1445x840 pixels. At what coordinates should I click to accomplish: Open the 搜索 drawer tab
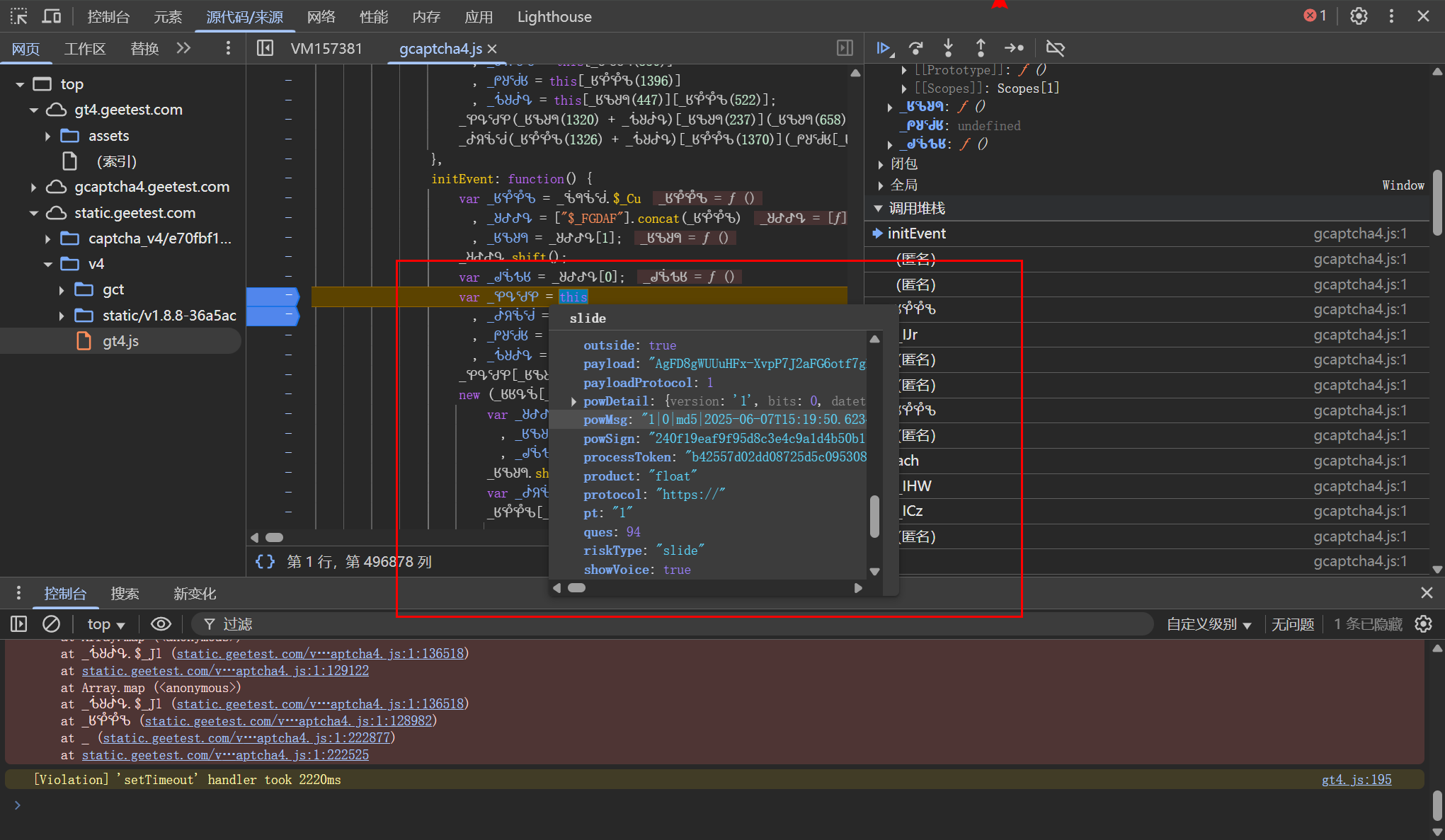click(x=125, y=593)
